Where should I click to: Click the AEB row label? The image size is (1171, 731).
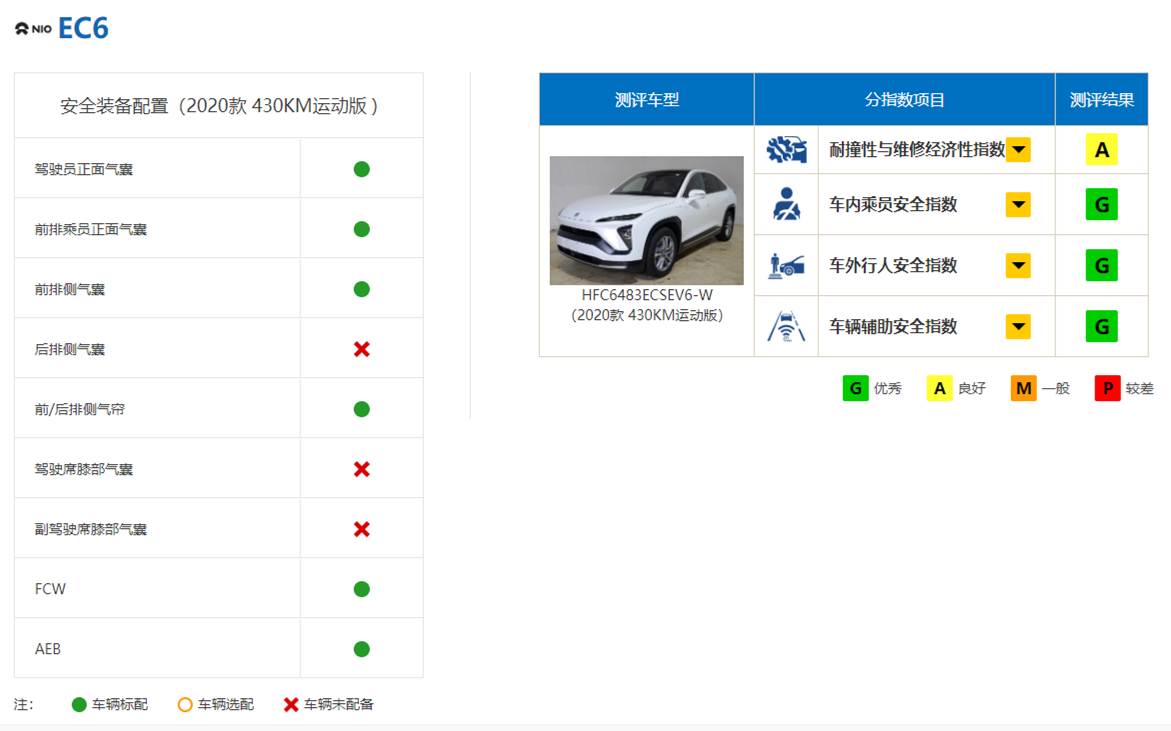[x=48, y=649]
